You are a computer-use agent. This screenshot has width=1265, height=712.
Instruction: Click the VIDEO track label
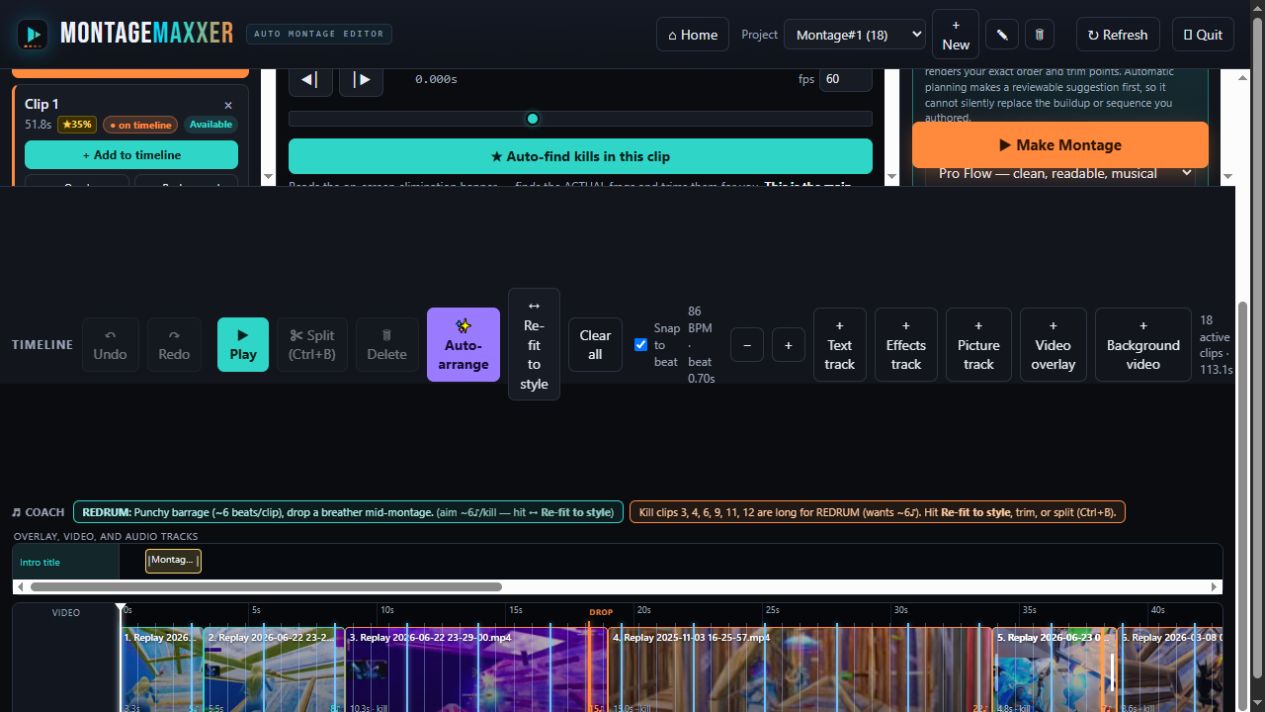pos(66,612)
